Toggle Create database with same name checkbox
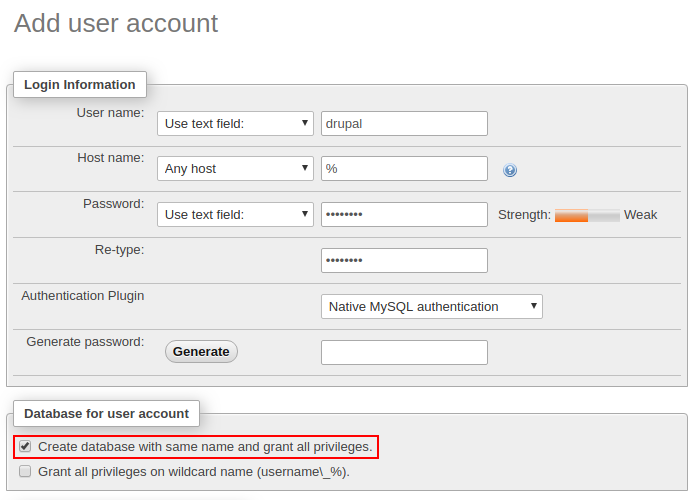The height and width of the screenshot is (500, 697). tap(25, 447)
